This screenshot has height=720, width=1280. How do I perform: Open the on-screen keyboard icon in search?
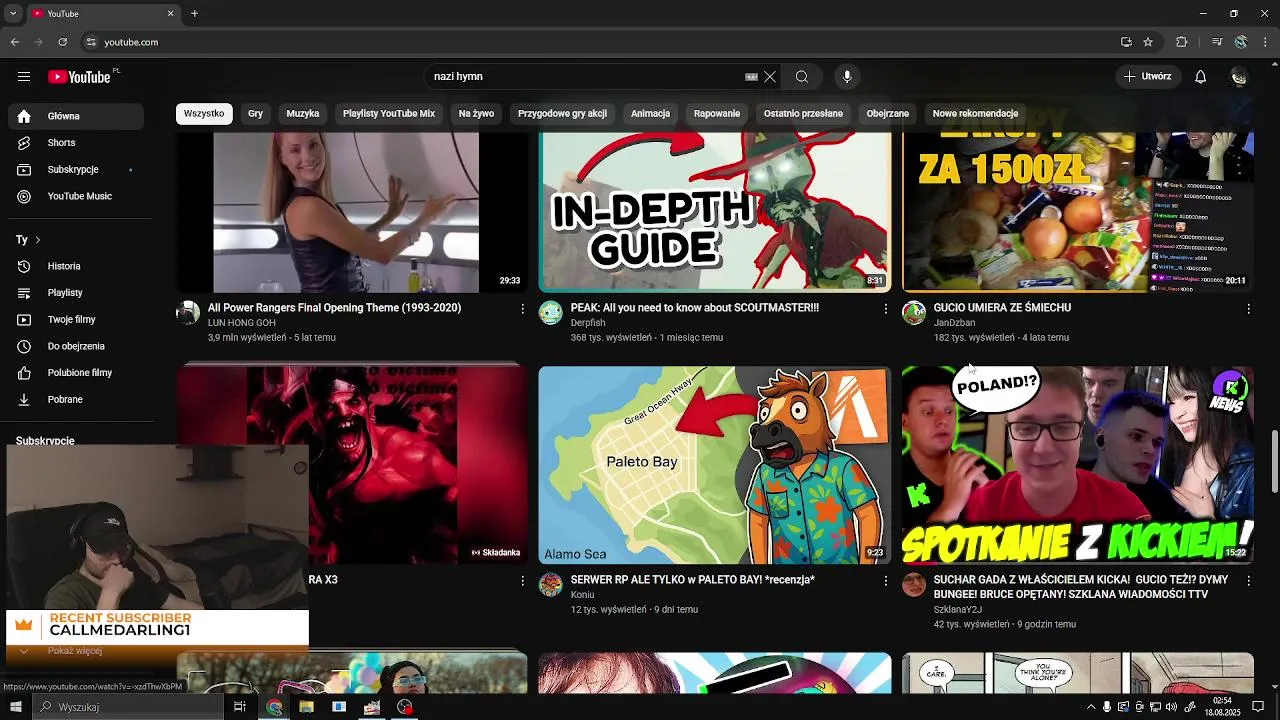[x=751, y=77]
